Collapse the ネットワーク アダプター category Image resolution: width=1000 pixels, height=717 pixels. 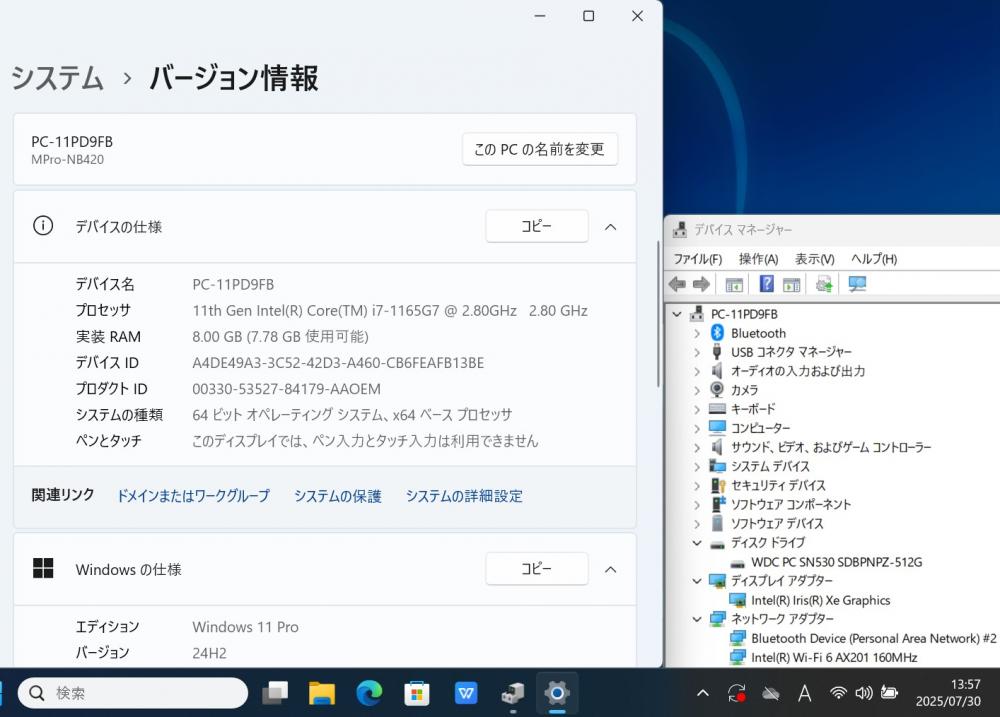(x=697, y=619)
